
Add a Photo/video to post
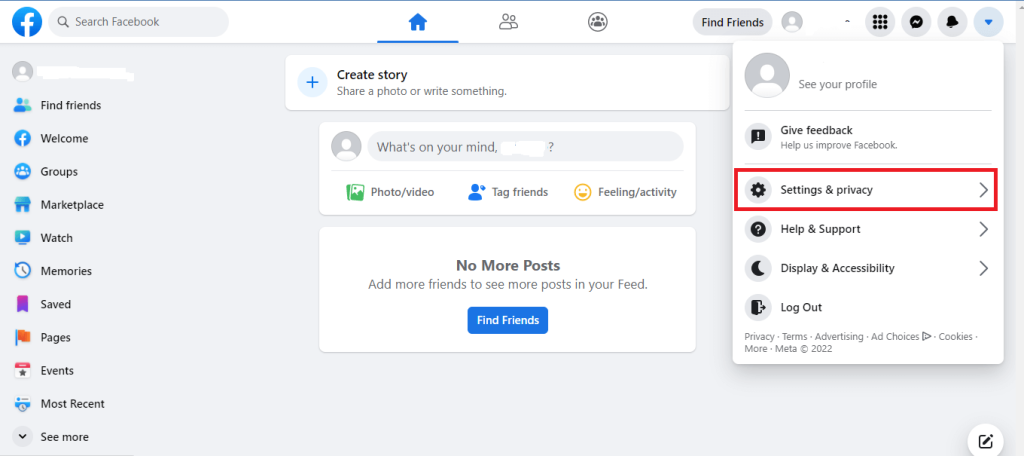(x=390, y=192)
